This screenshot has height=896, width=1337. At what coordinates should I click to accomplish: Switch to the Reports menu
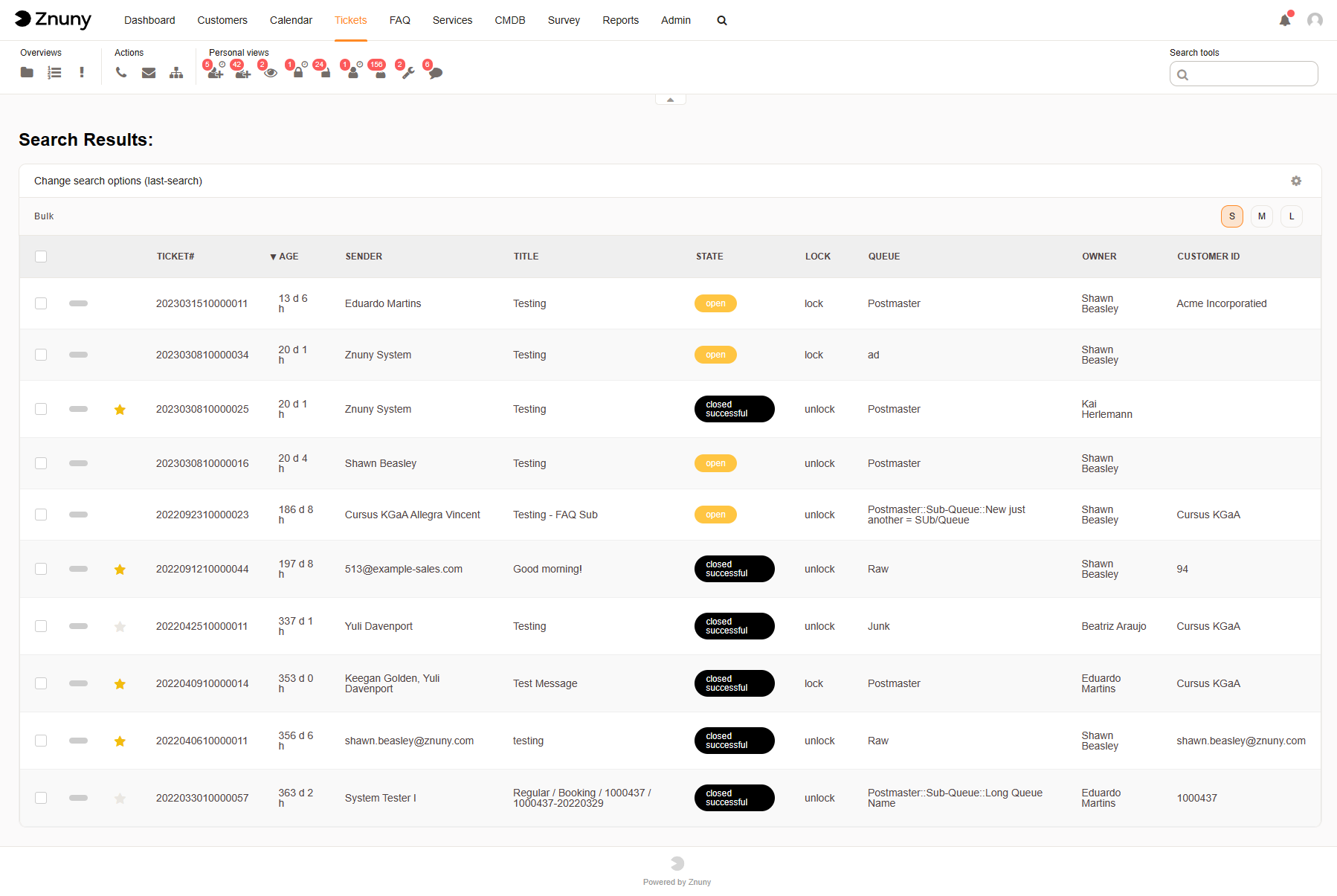[620, 20]
